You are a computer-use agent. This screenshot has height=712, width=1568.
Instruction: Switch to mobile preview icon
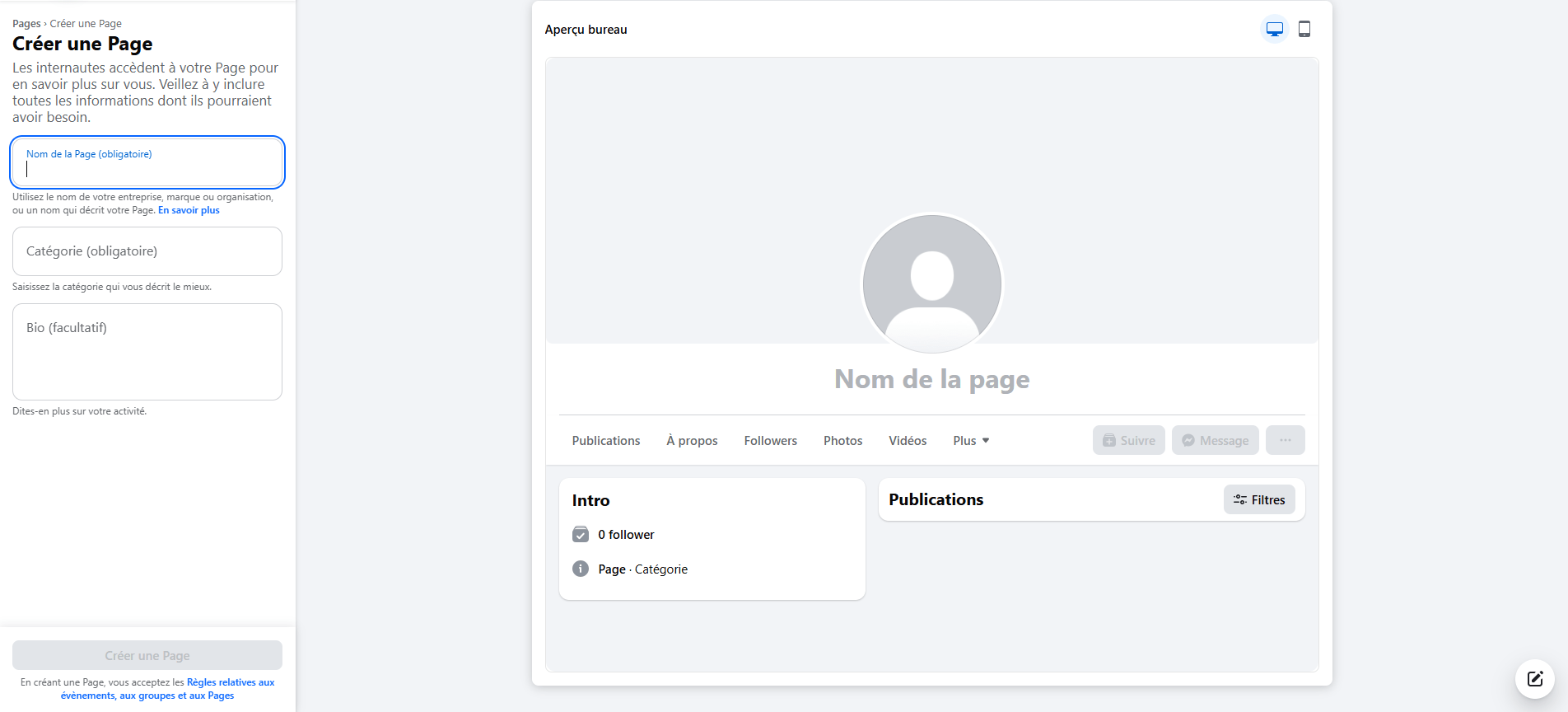pyautogui.click(x=1304, y=30)
